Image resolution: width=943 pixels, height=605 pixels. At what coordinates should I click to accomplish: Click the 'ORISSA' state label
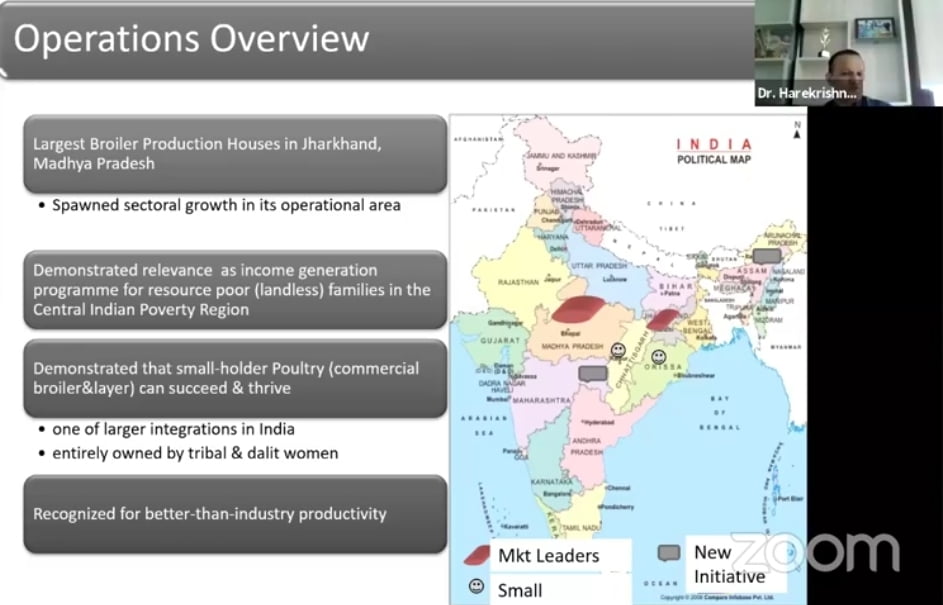click(x=663, y=367)
